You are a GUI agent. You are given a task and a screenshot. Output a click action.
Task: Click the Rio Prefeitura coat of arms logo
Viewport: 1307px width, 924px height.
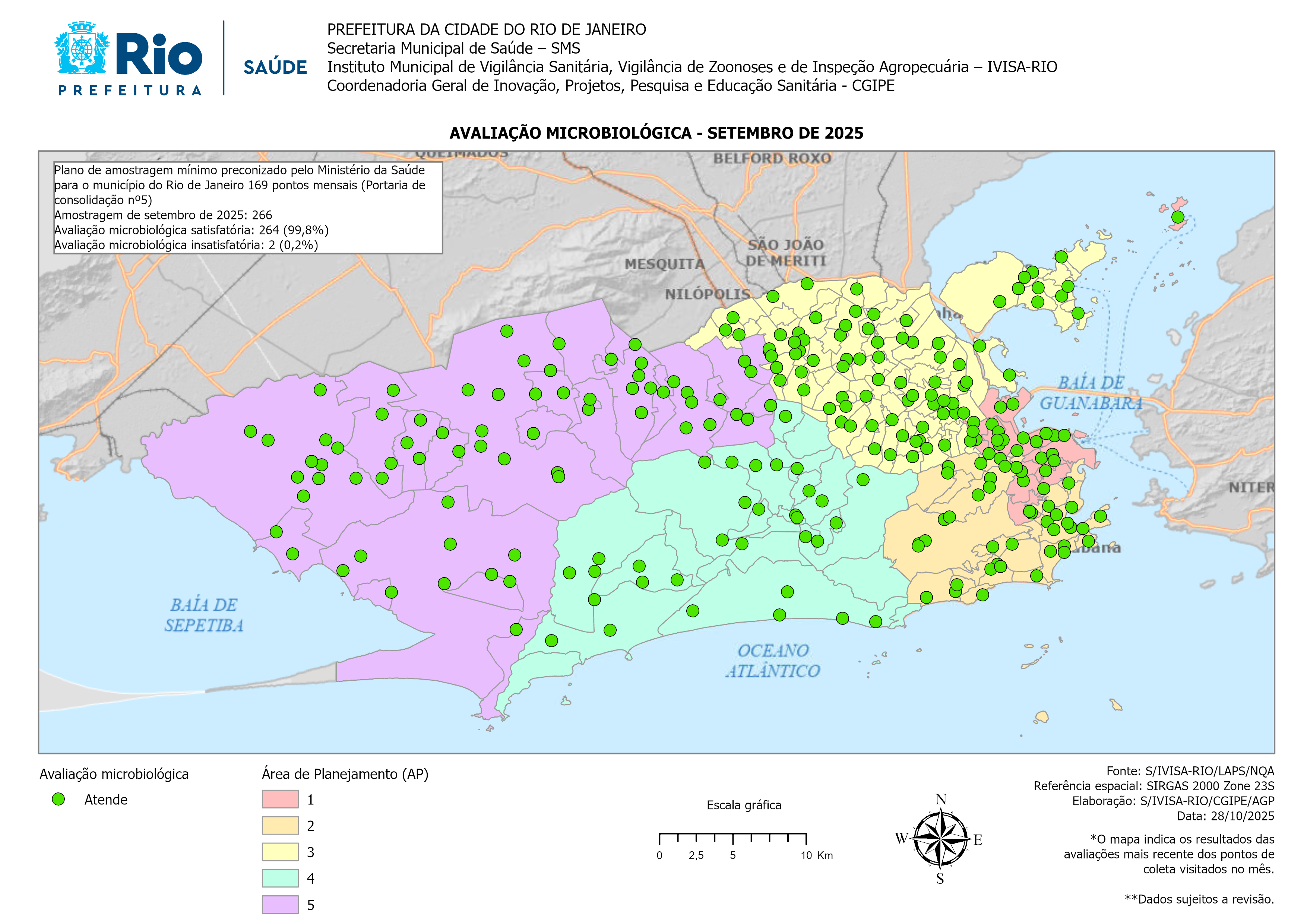tap(82, 48)
